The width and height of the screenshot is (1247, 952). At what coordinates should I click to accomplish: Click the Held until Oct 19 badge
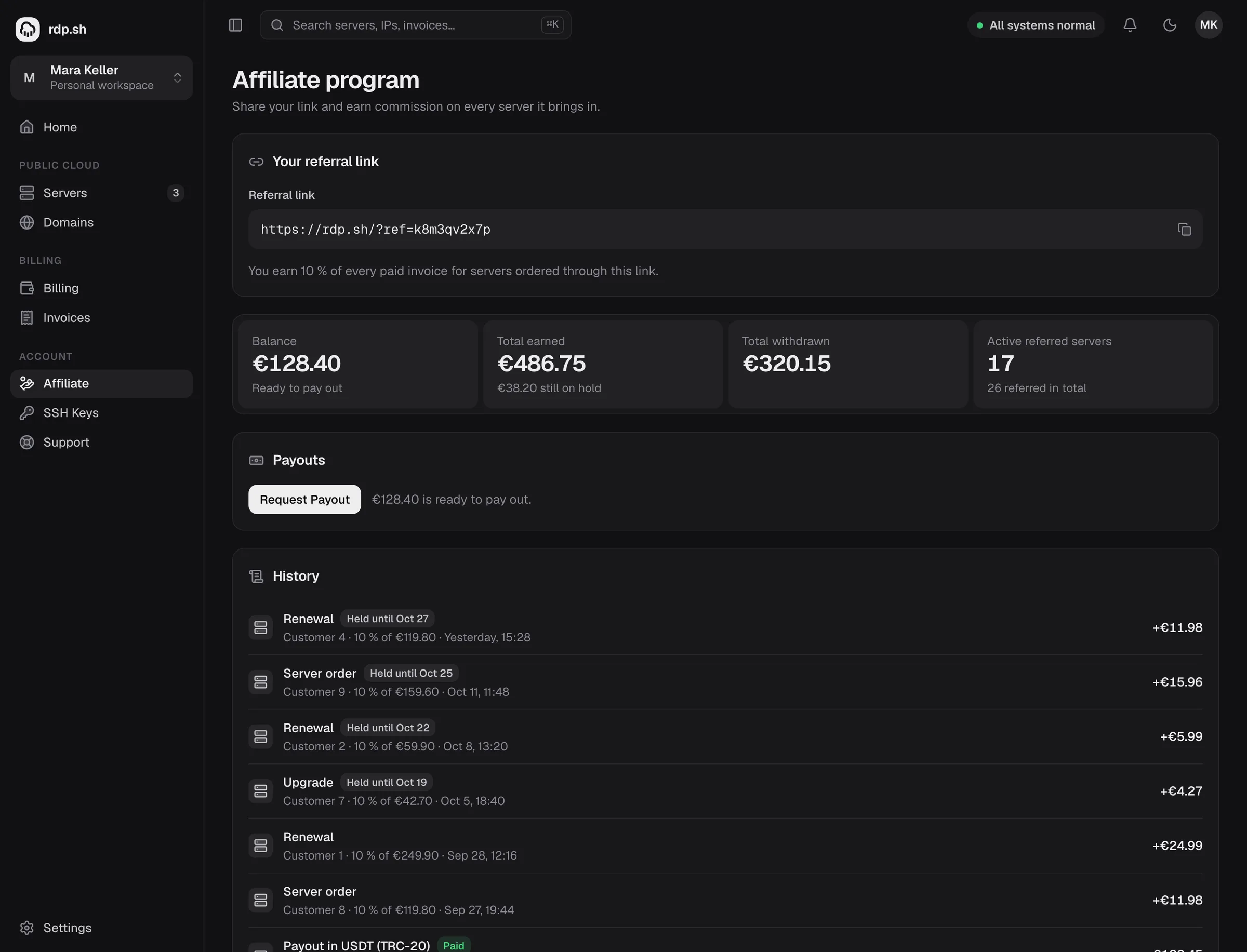(x=387, y=782)
